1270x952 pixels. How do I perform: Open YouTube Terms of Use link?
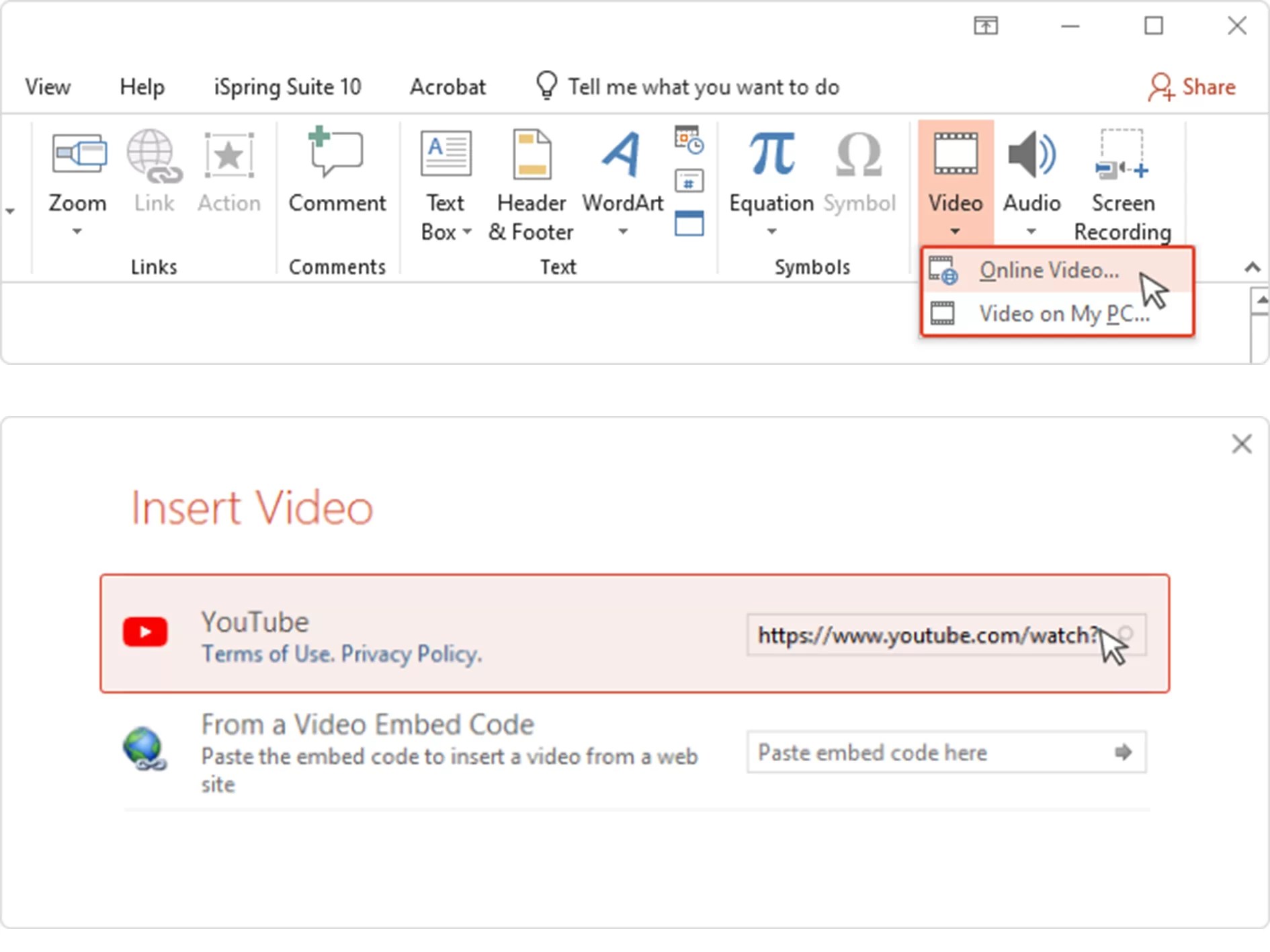[265, 653]
